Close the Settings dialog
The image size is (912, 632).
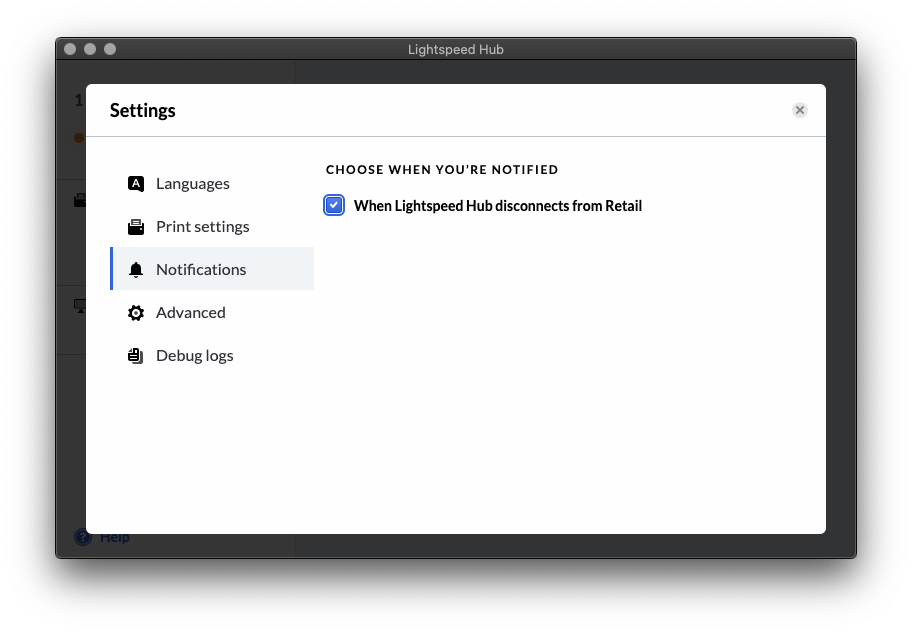tap(800, 110)
